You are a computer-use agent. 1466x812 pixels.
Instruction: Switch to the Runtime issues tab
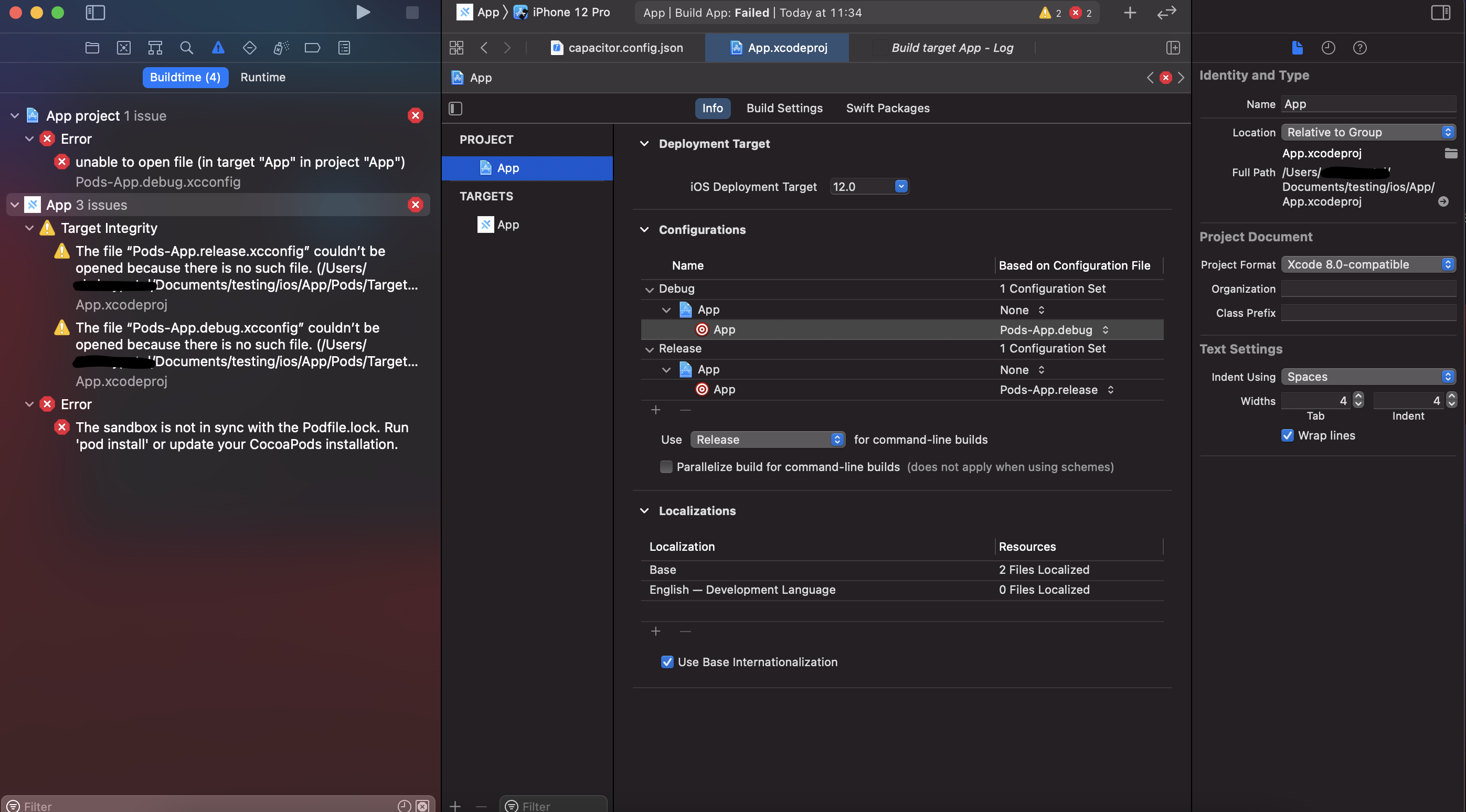tap(262, 78)
